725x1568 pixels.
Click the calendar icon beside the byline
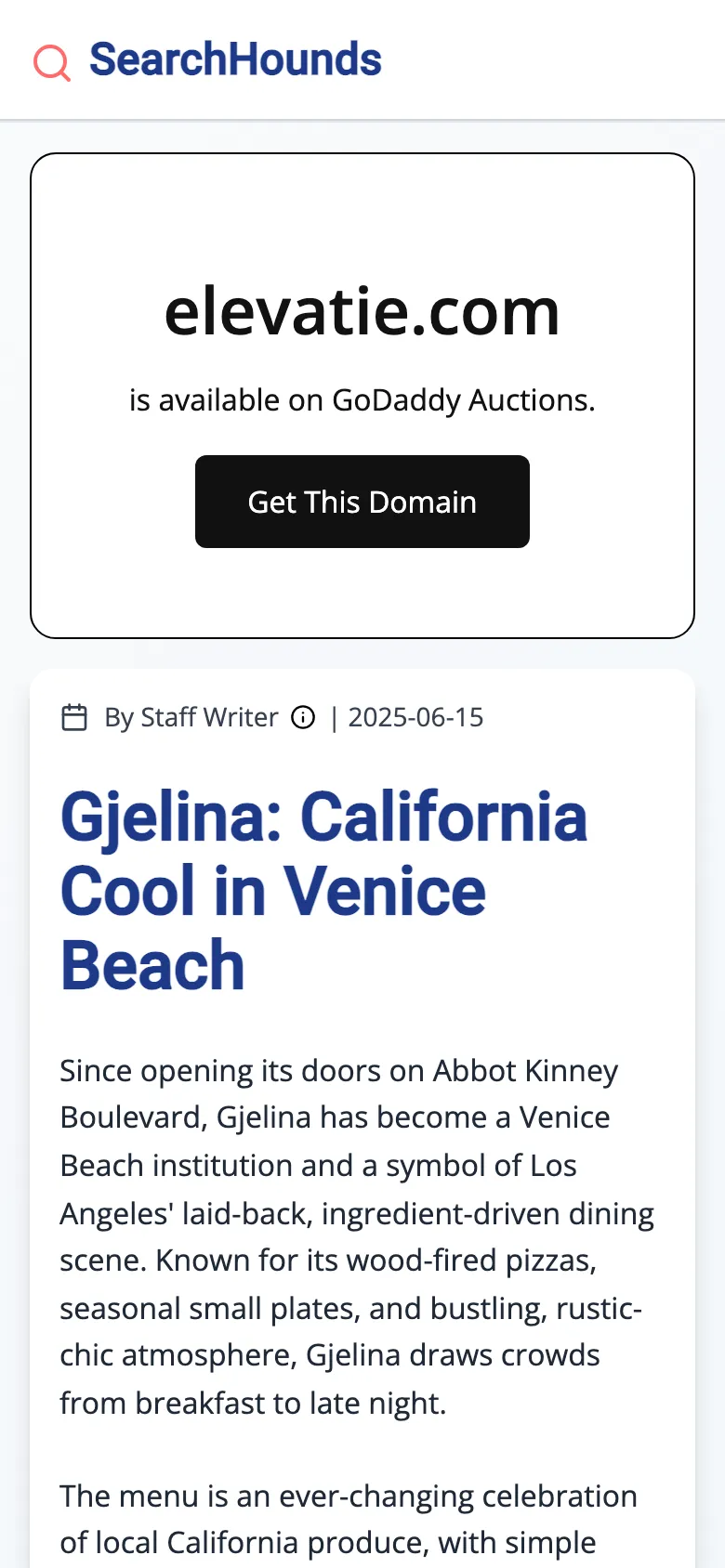pos(74,718)
